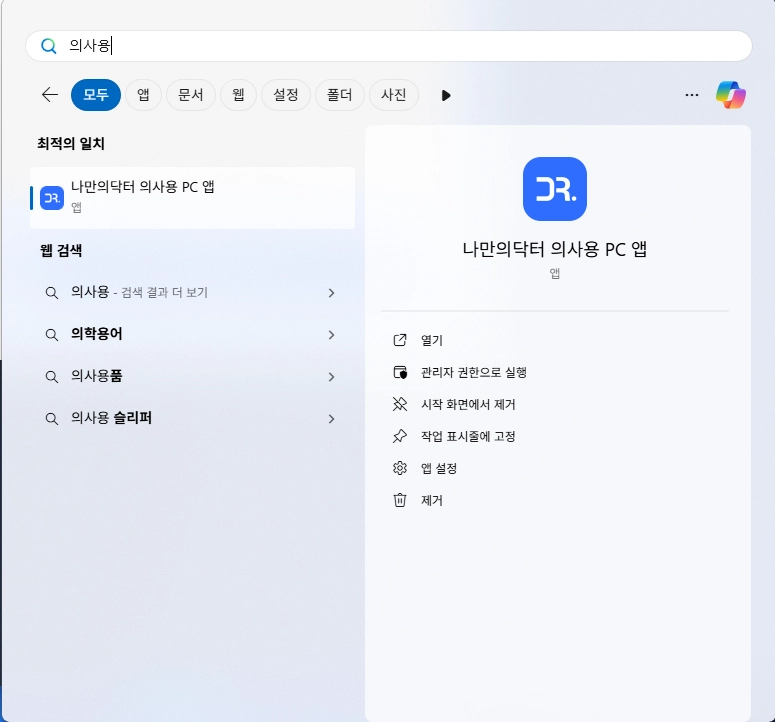Click the open-external icon beside 열기

click(400, 340)
